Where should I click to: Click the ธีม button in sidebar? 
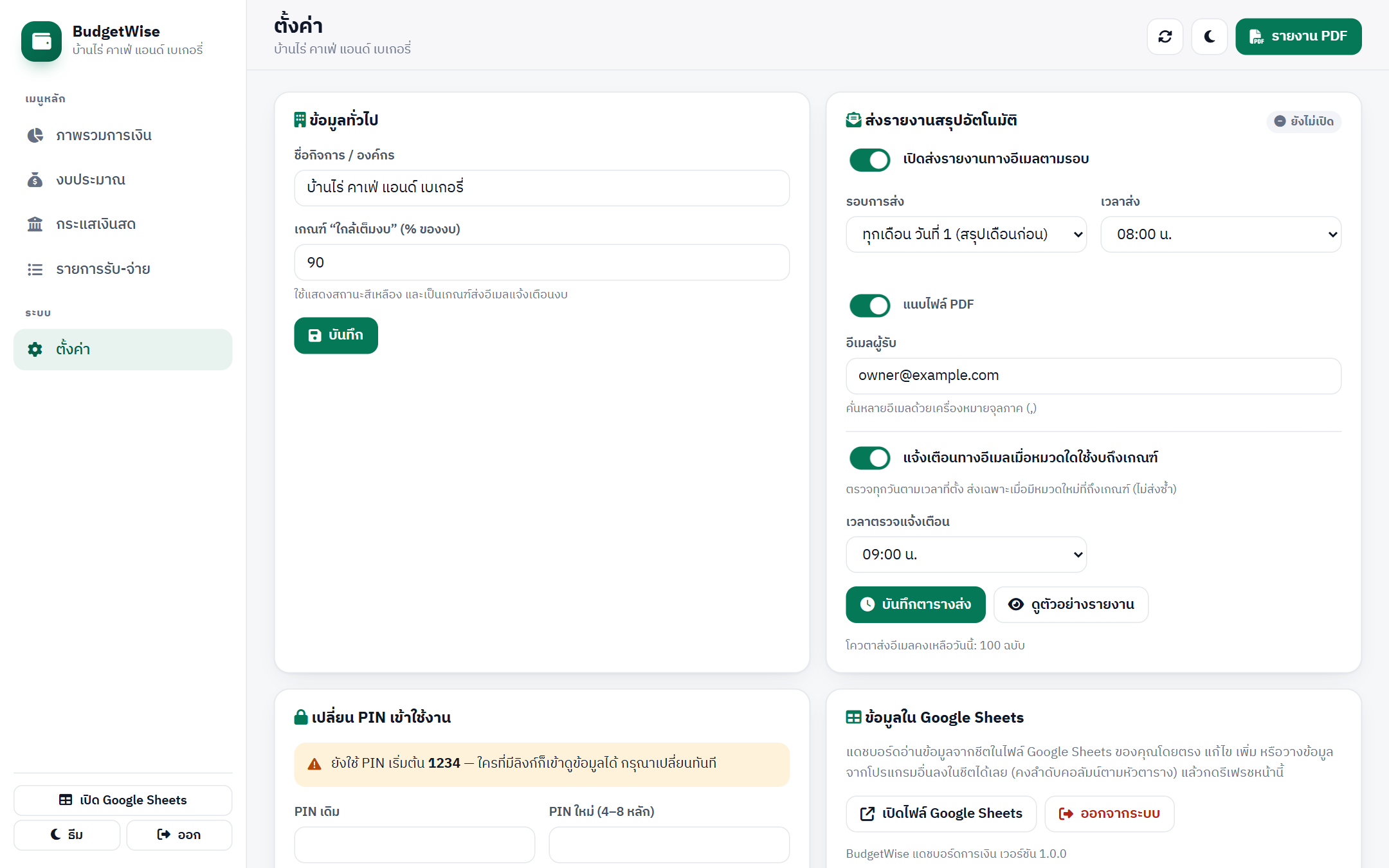(x=67, y=835)
